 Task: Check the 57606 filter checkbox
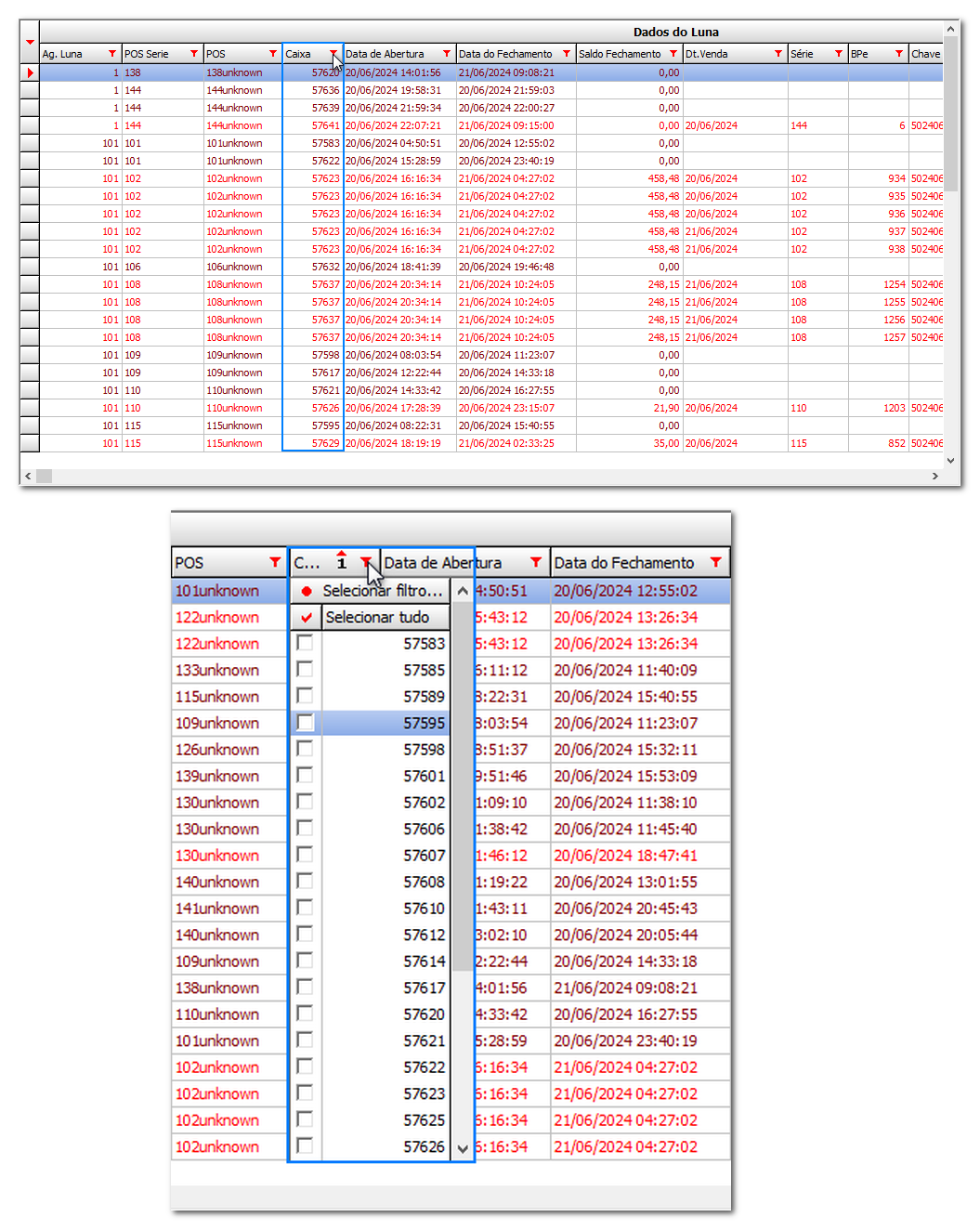click(305, 828)
